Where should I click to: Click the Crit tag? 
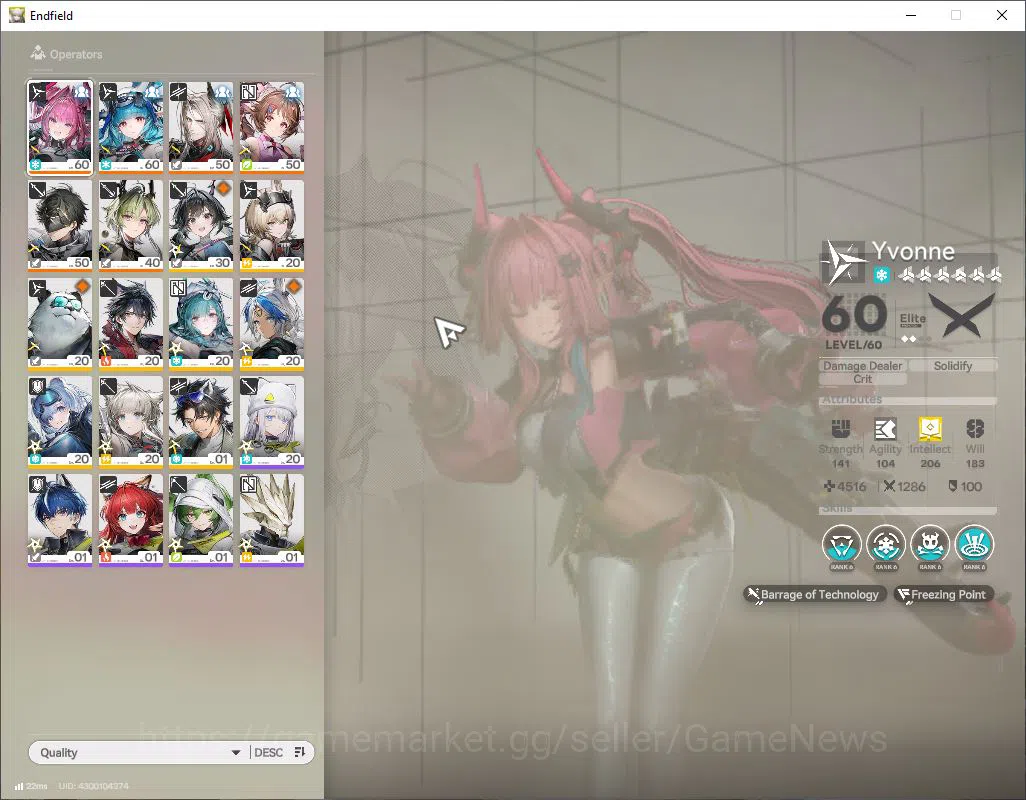(862, 379)
